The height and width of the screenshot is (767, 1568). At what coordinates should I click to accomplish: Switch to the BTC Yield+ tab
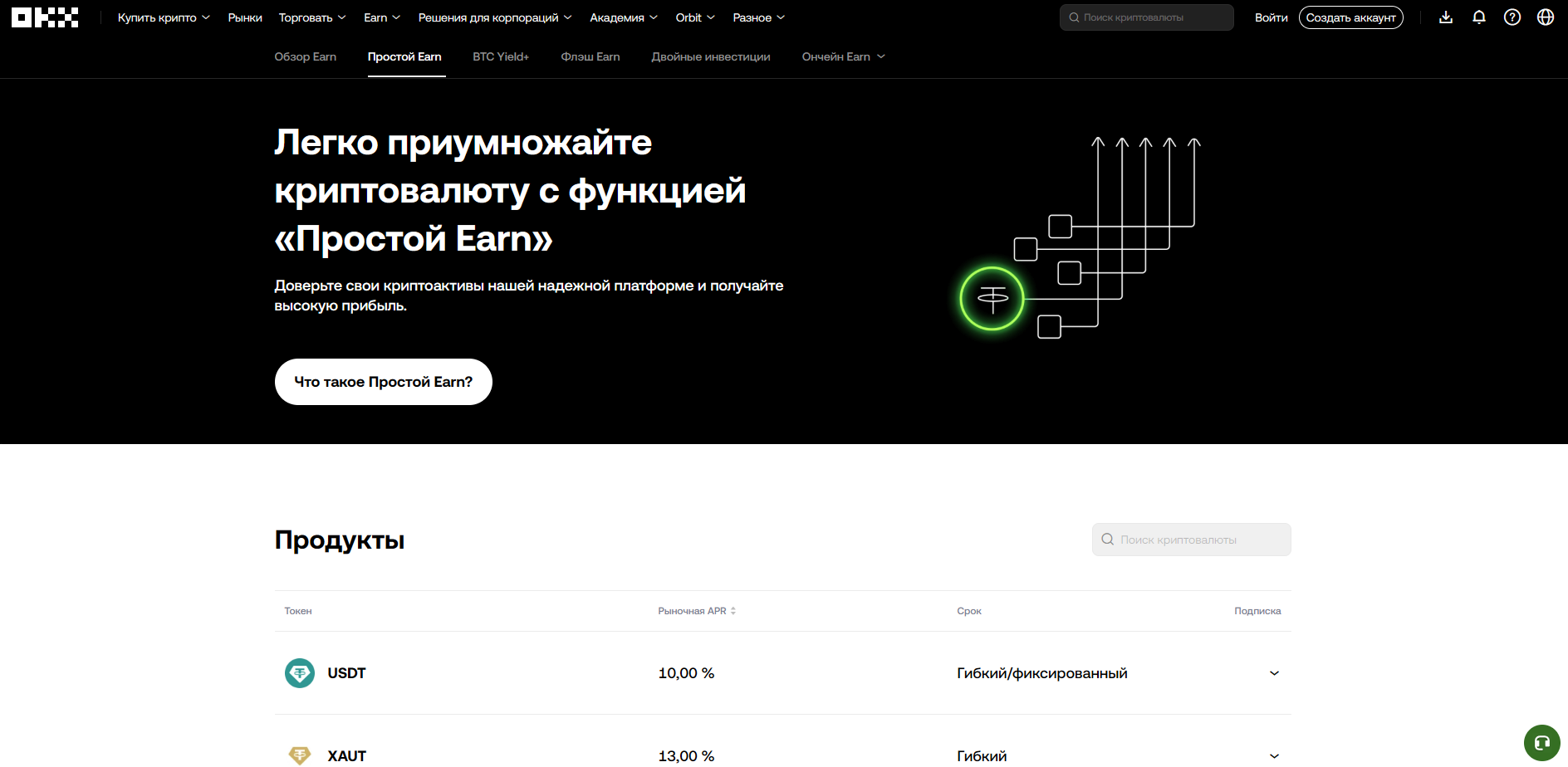tap(501, 56)
